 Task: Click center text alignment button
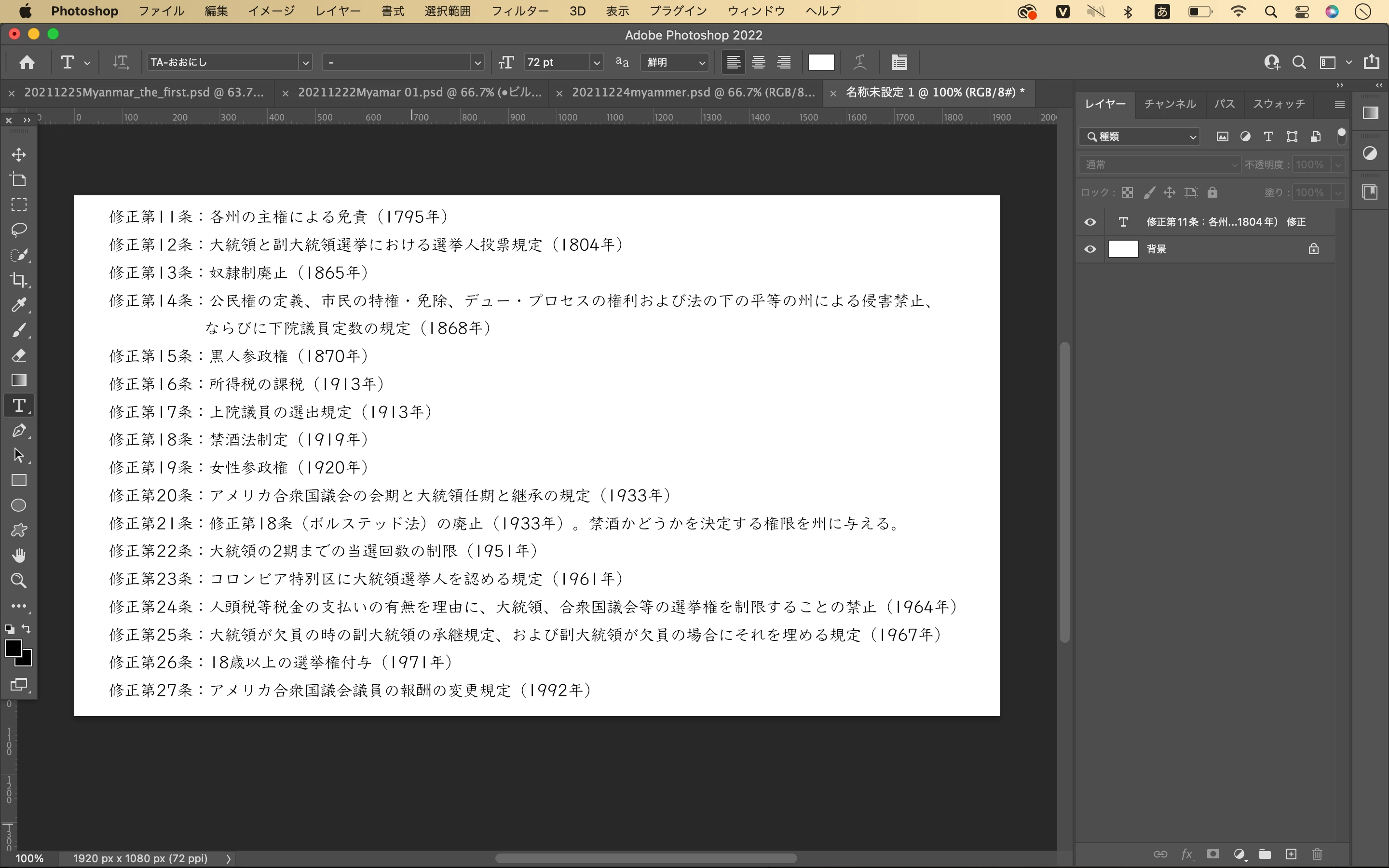pos(758,62)
